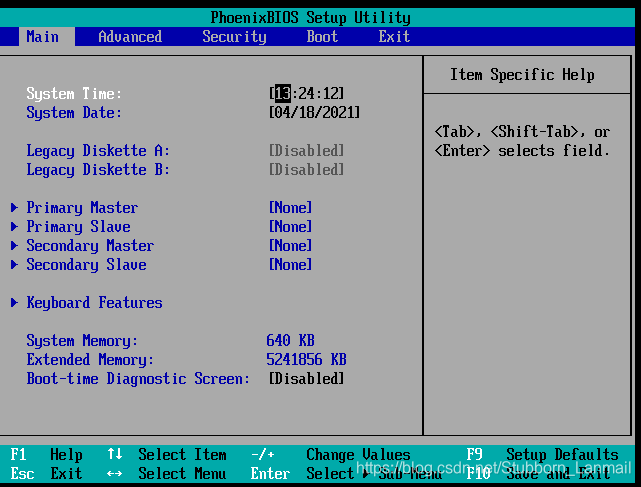This screenshot has height=487, width=641.
Task: Select the Secondary Master submenu label
Action: (x=90, y=246)
